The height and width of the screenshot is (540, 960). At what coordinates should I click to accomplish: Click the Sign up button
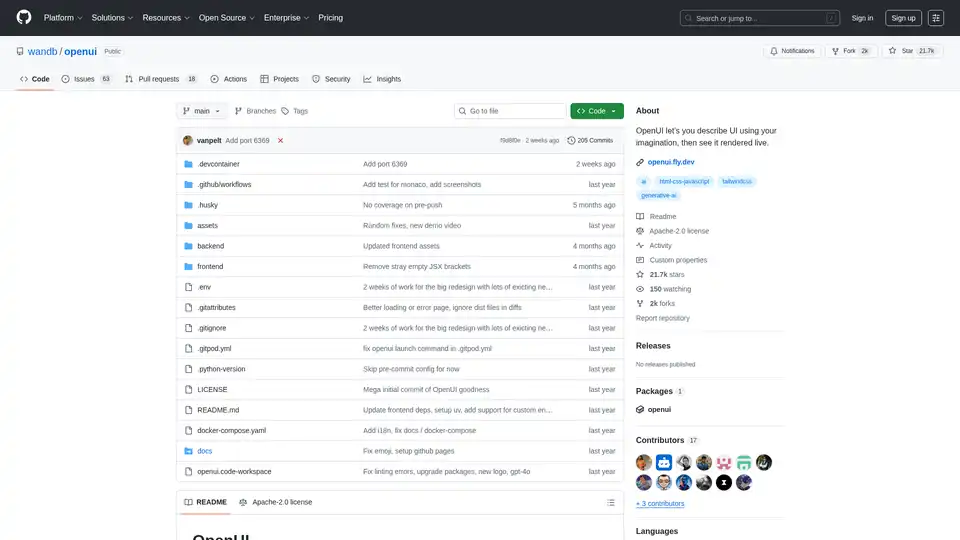903,18
